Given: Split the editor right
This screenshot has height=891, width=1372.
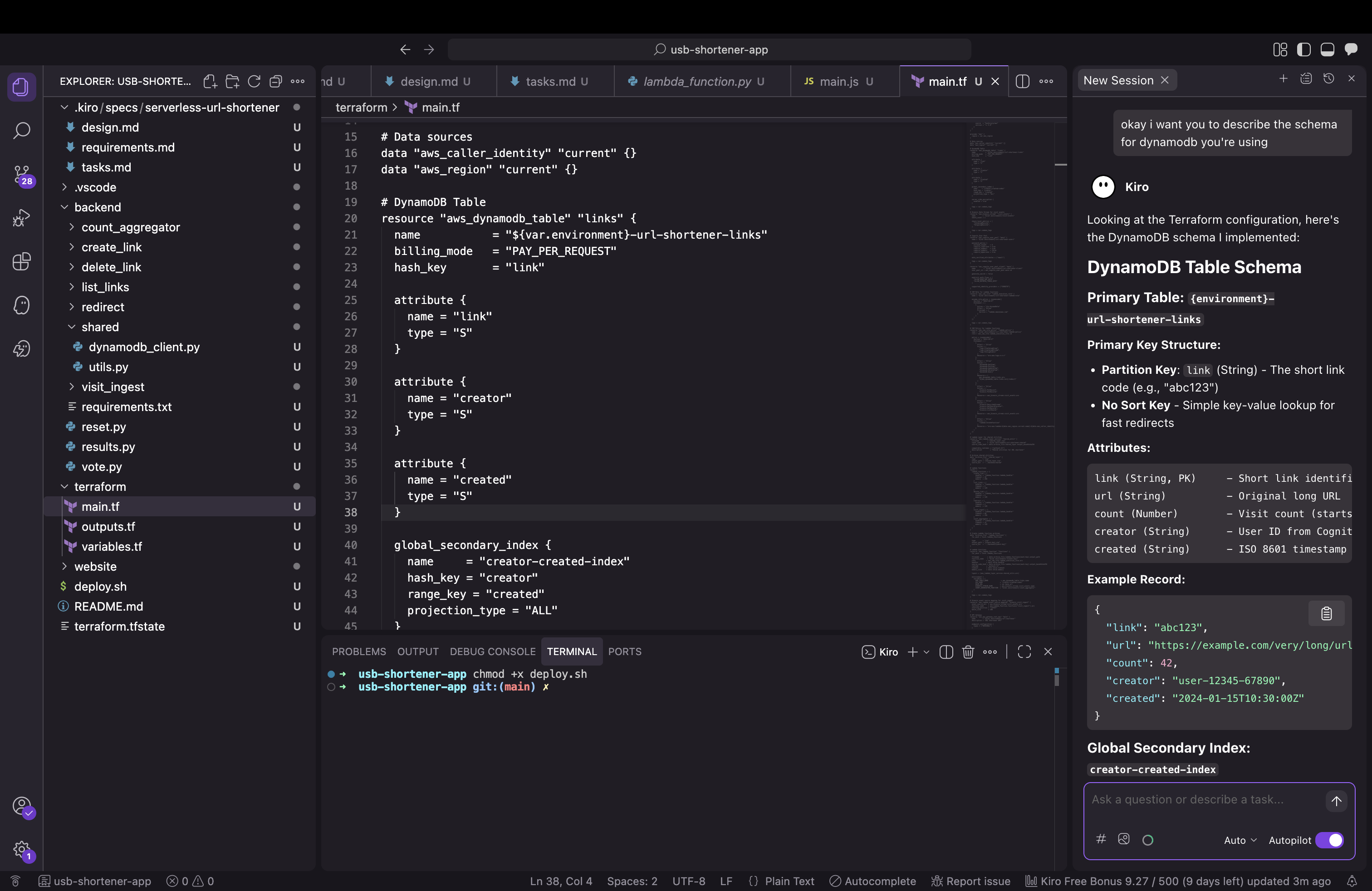Looking at the screenshot, I should click(x=1022, y=81).
